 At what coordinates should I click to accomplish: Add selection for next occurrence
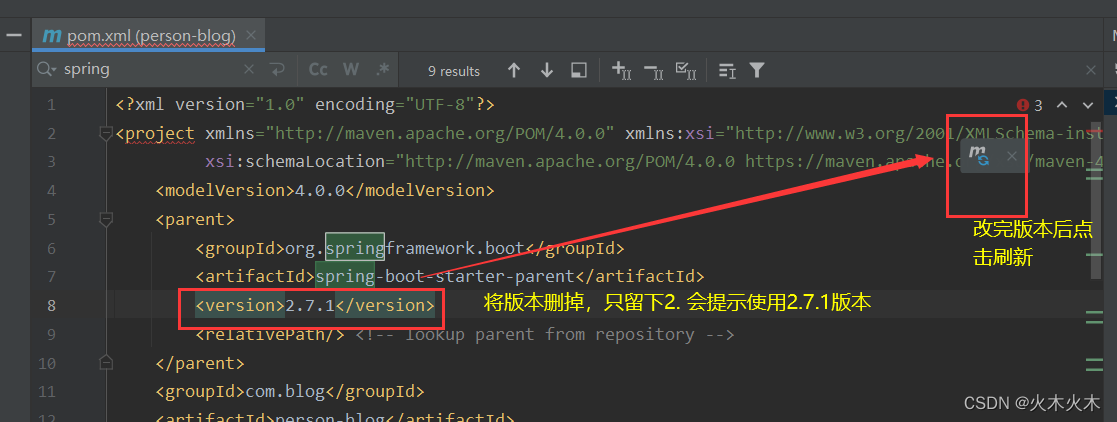point(622,70)
